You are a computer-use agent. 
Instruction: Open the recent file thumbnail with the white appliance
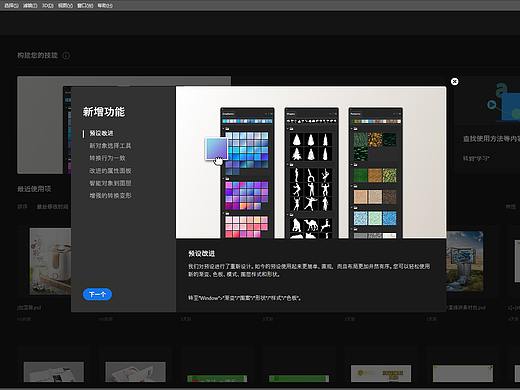(50, 261)
